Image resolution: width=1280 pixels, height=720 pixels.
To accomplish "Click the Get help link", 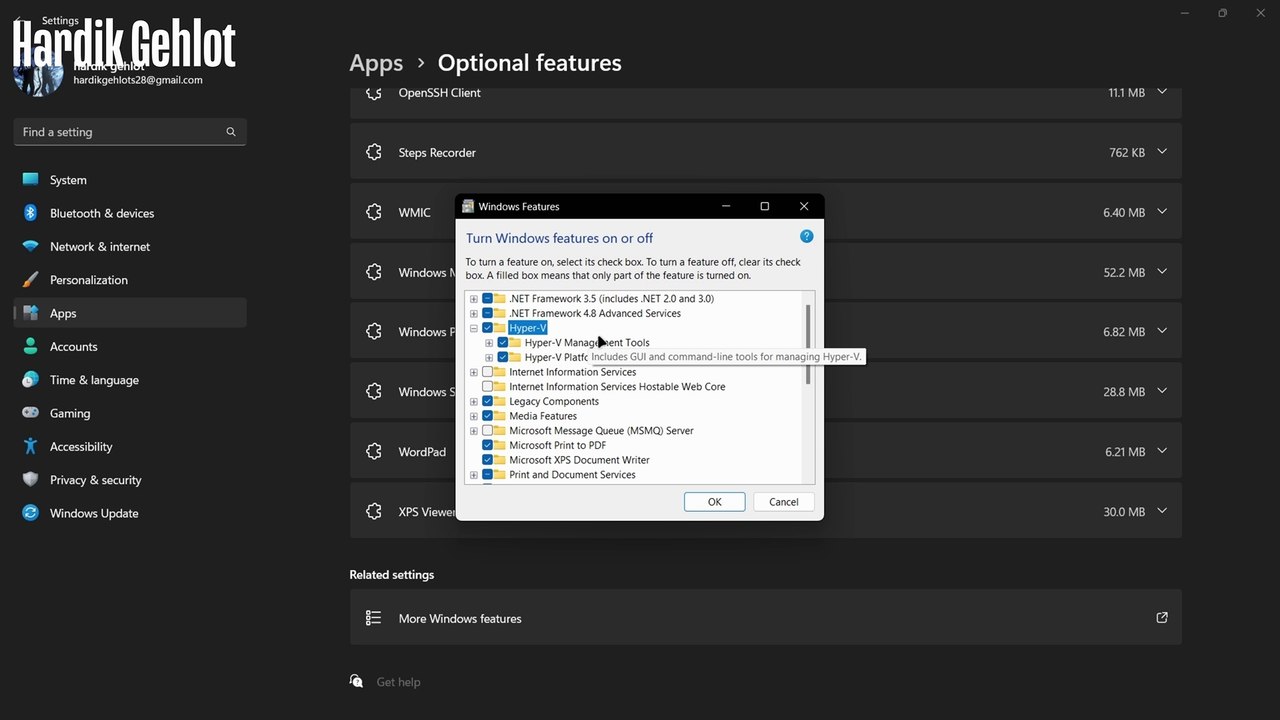I will tap(398, 682).
